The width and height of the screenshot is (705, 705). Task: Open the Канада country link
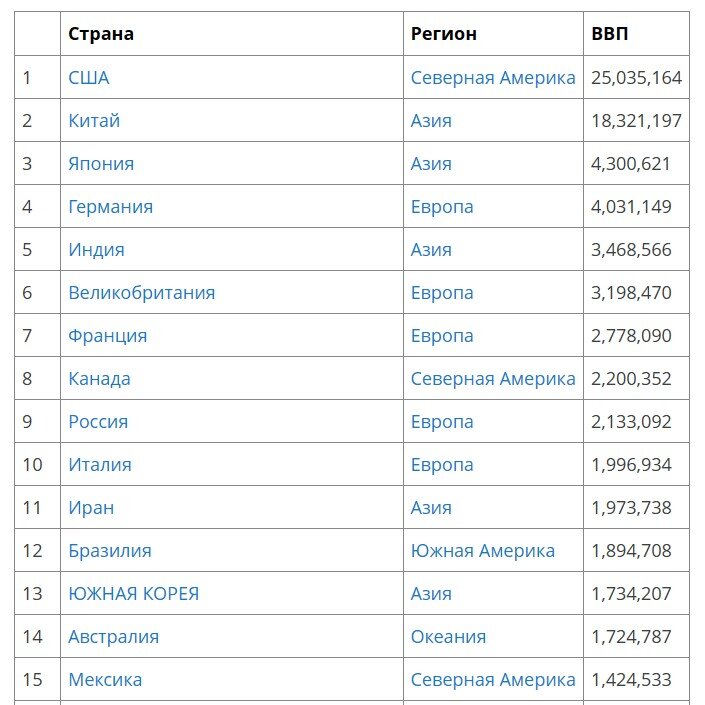[x=99, y=379]
